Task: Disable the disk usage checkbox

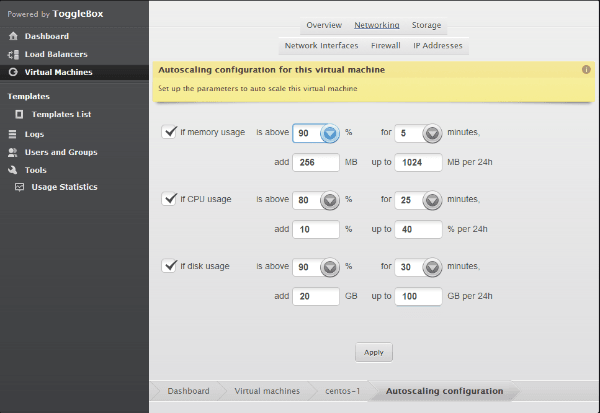Action: 169,266
